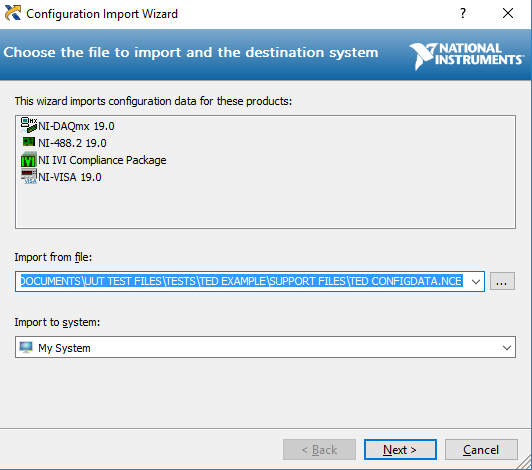
Task: Select the NI IVI Compliance Package entry
Action: [102, 160]
